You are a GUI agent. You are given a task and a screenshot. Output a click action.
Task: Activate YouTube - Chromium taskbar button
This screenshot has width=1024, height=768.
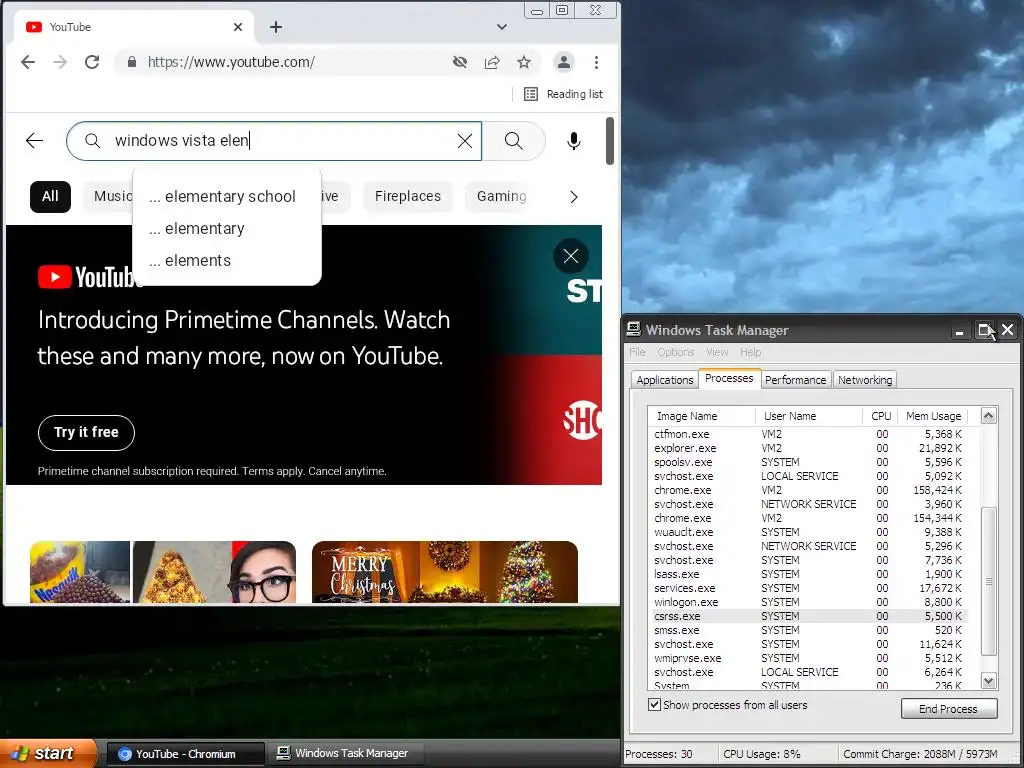185,754
